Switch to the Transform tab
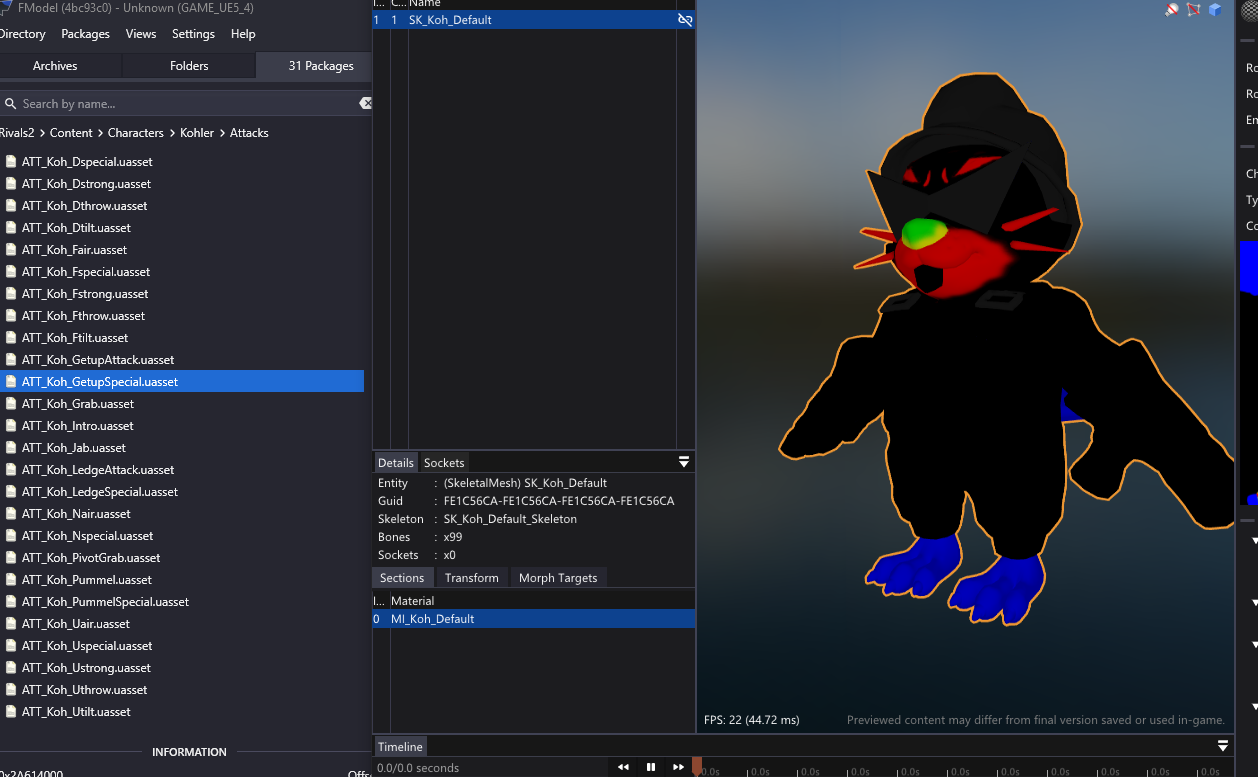1258x777 pixels. [x=472, y=578]
